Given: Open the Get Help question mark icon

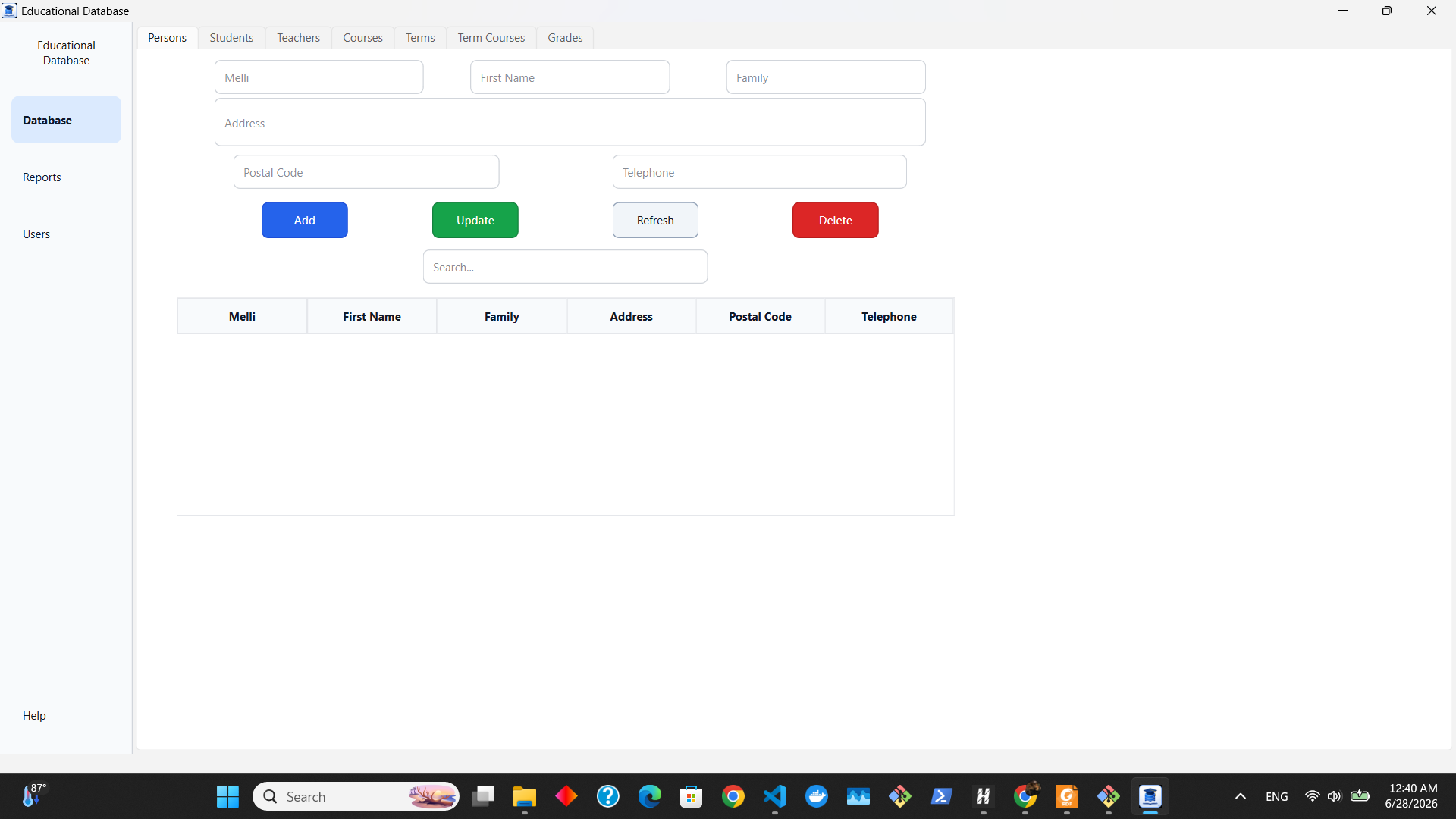Looking at the screenshot, I should (608, 796).
